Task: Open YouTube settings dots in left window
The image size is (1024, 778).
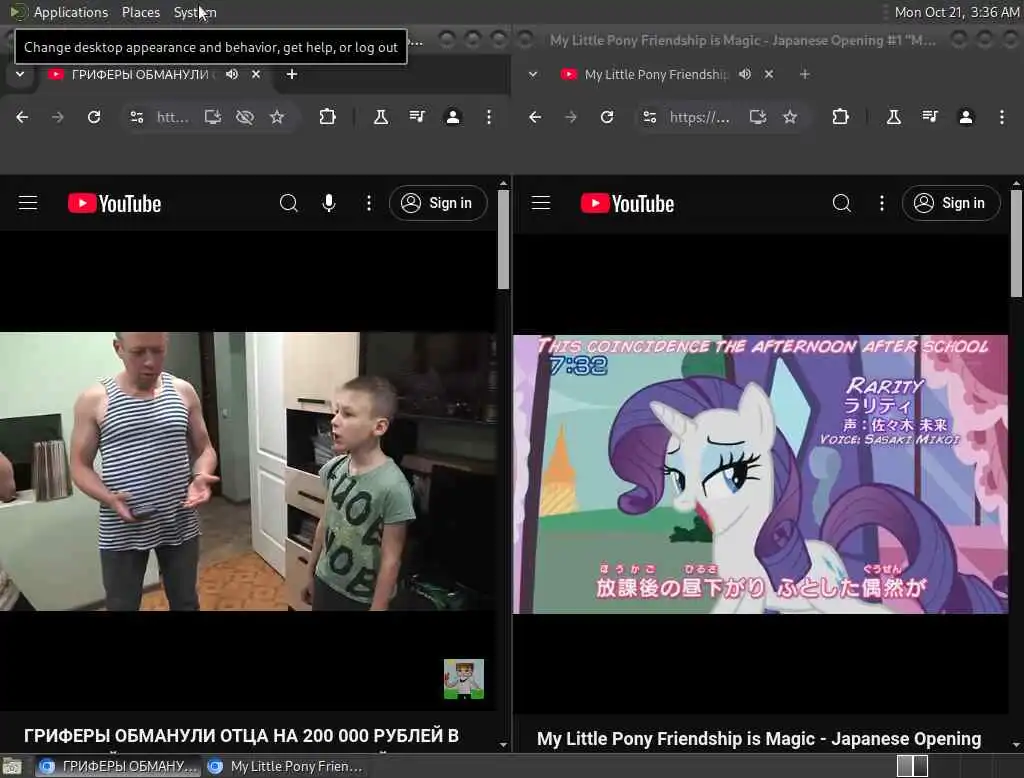Action: tap(369, 203)
